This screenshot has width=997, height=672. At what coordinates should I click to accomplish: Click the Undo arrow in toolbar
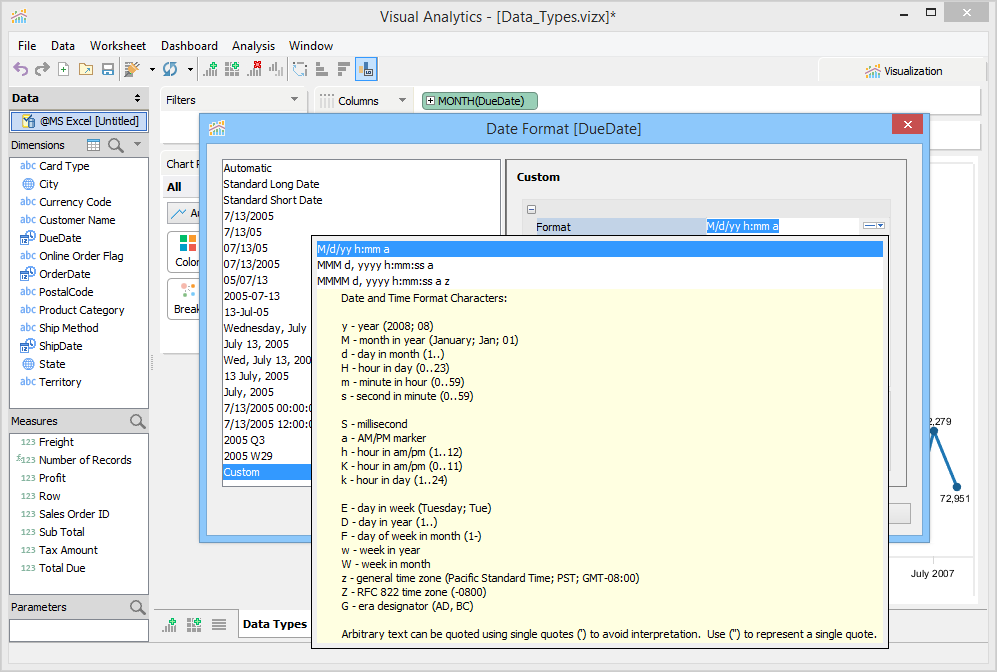20,70
